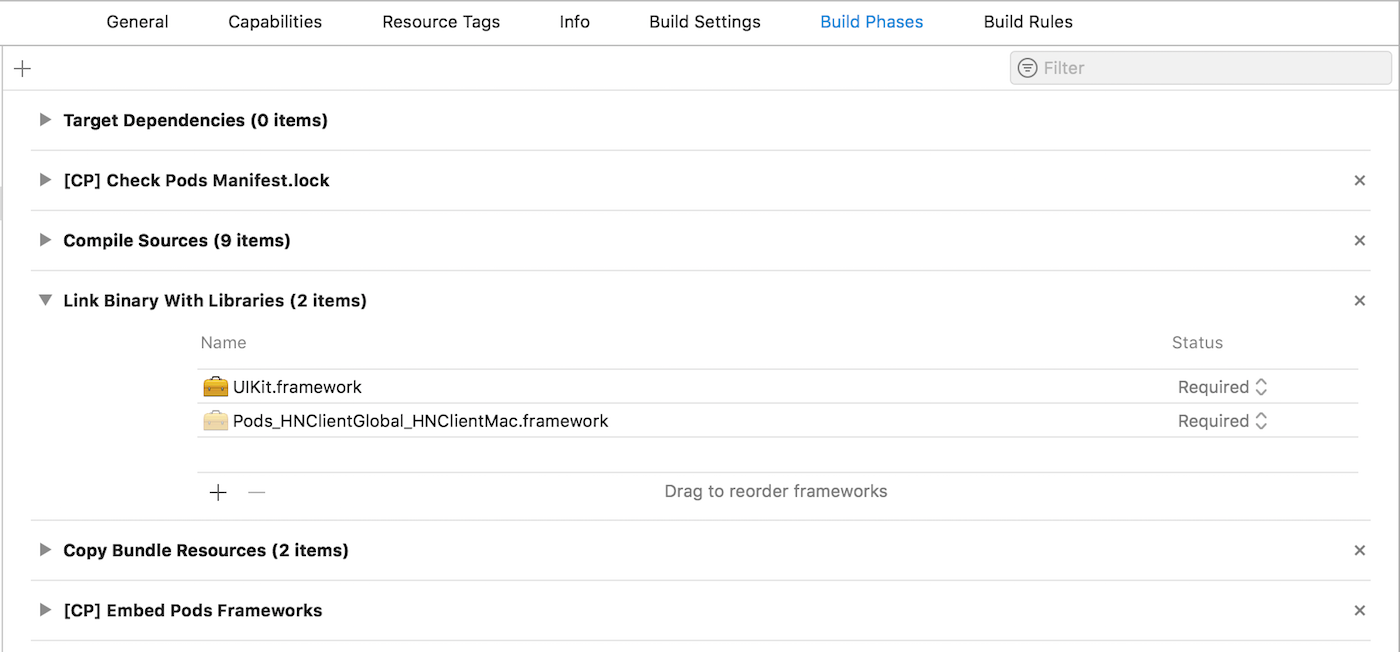This screenshot has height=652, width=1400.
Task: Switch to the Capabilities tab
Action: [275, 22]
